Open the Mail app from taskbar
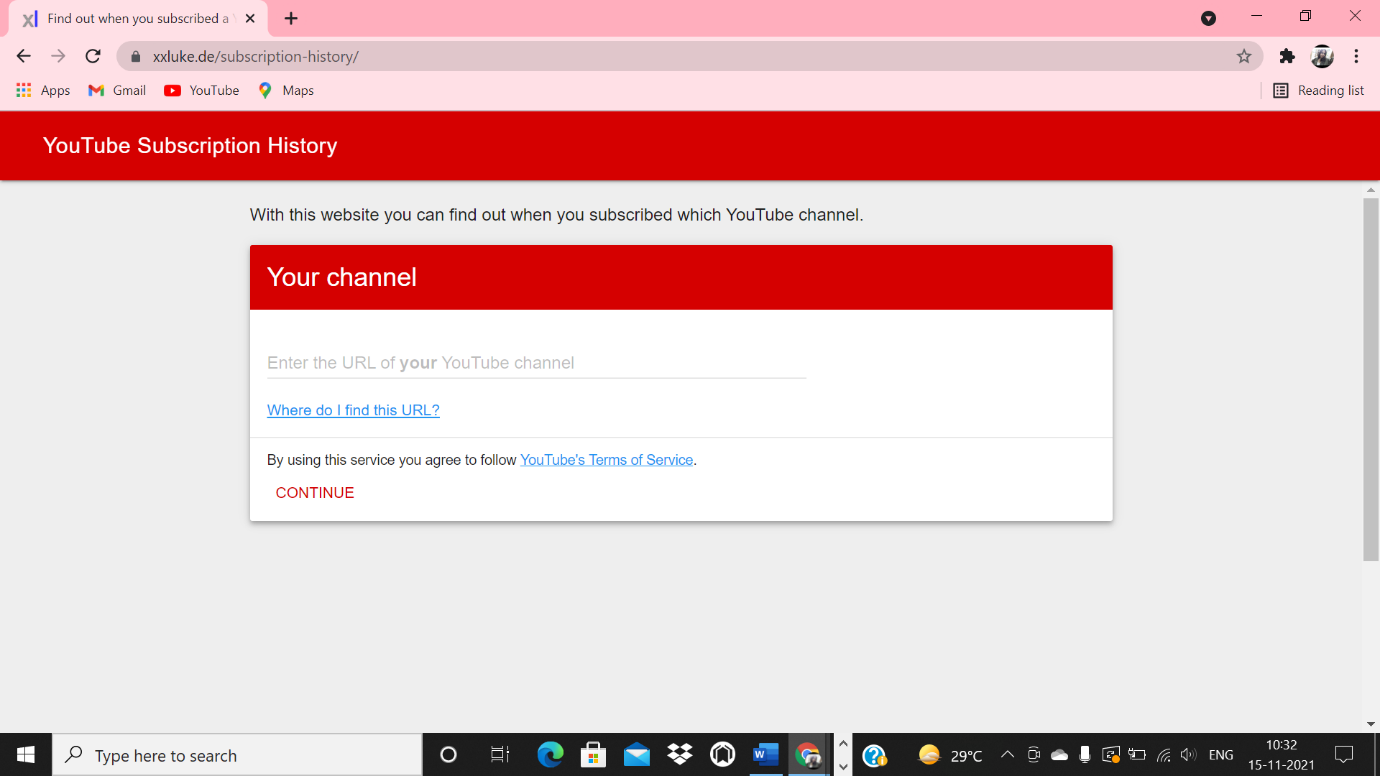The height and width of the screenshot is (776, 1380). (636, 755)
